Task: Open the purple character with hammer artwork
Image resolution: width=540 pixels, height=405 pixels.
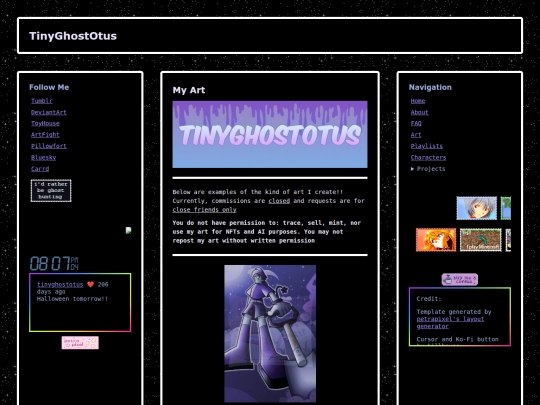Action: [x=270, y=334]
